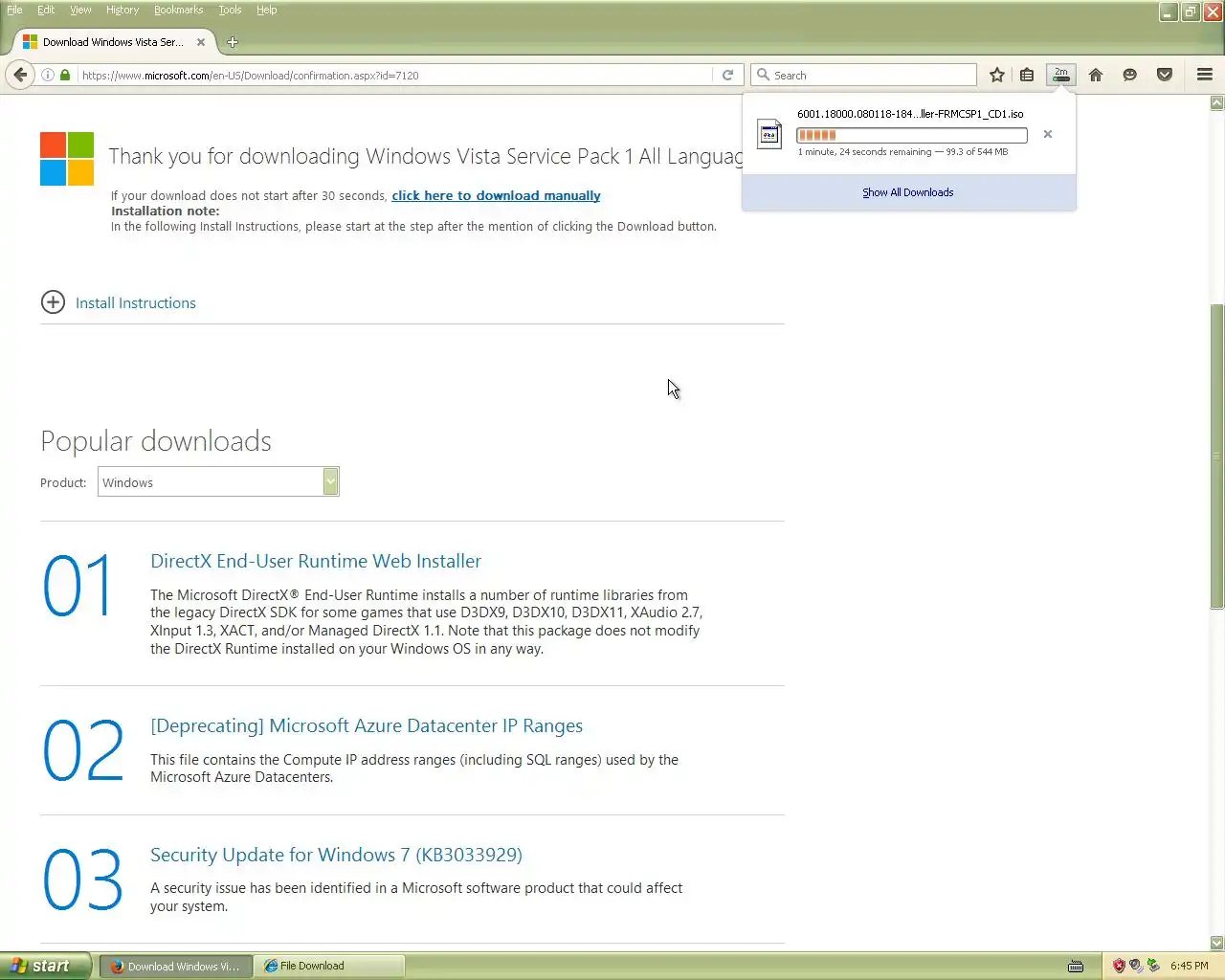
Task: Open the Edit menu
Action: pyautogui.click(x=46, y=10)
